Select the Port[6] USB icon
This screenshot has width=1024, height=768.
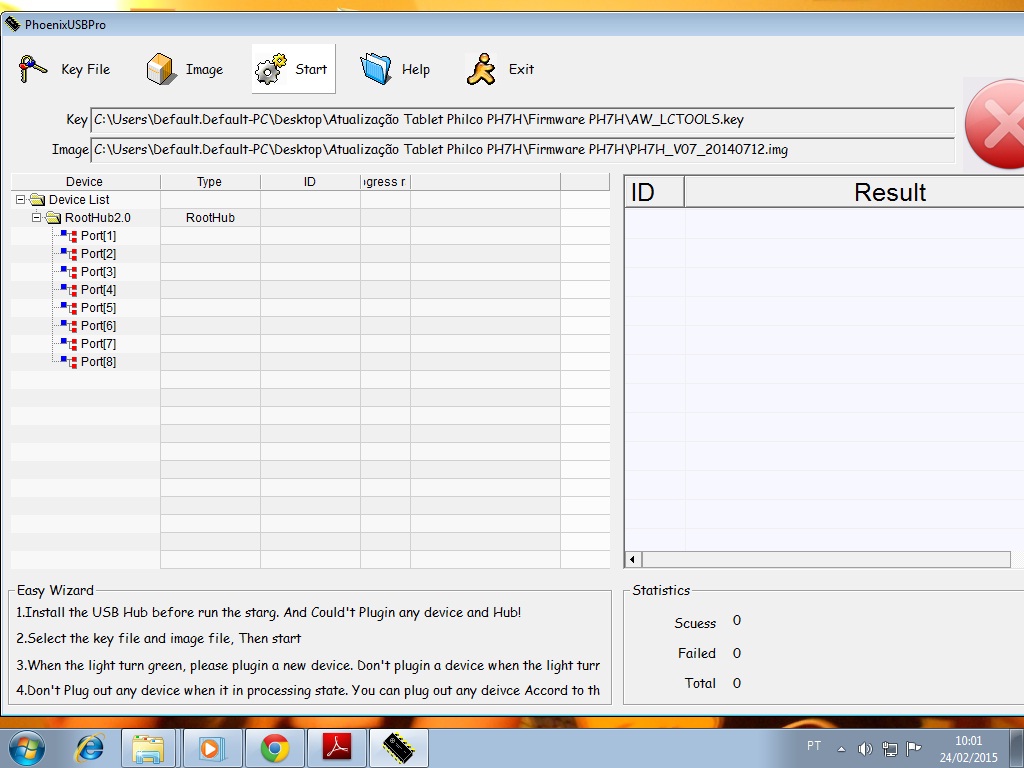tap(69, 325)
